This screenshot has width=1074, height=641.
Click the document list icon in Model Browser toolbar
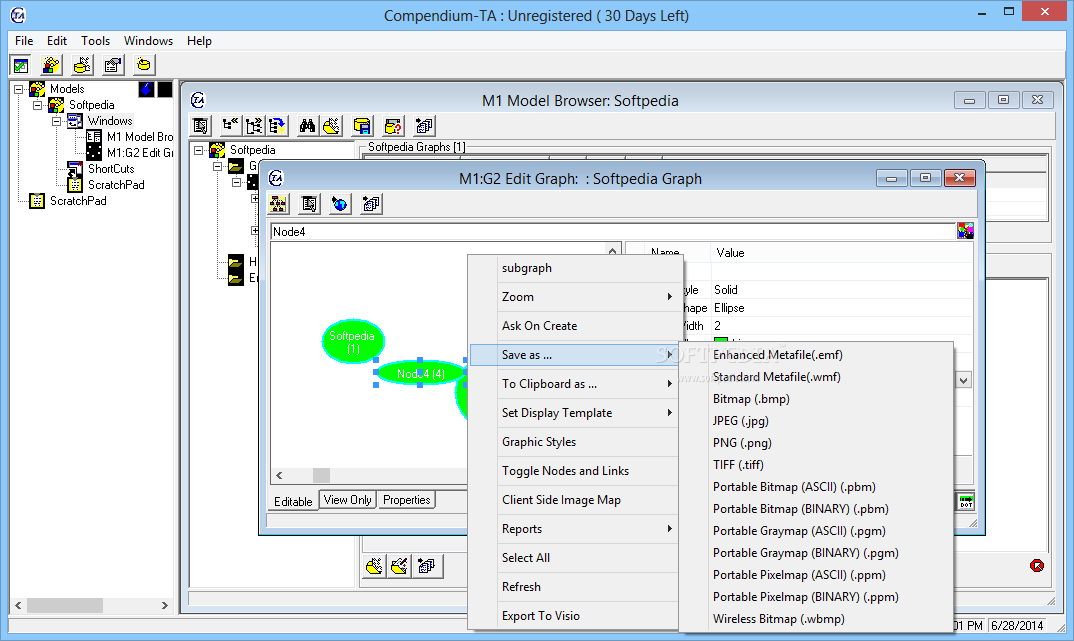[201, 126]
